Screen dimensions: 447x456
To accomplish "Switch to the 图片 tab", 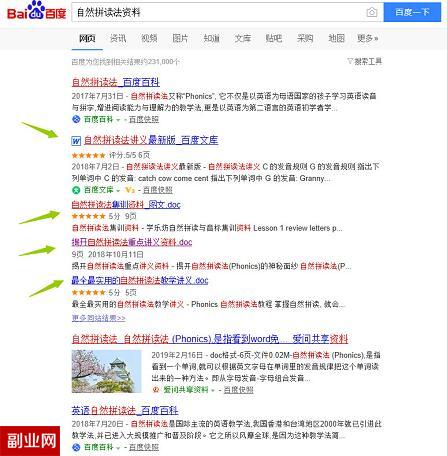I will (x=180, y=38).
